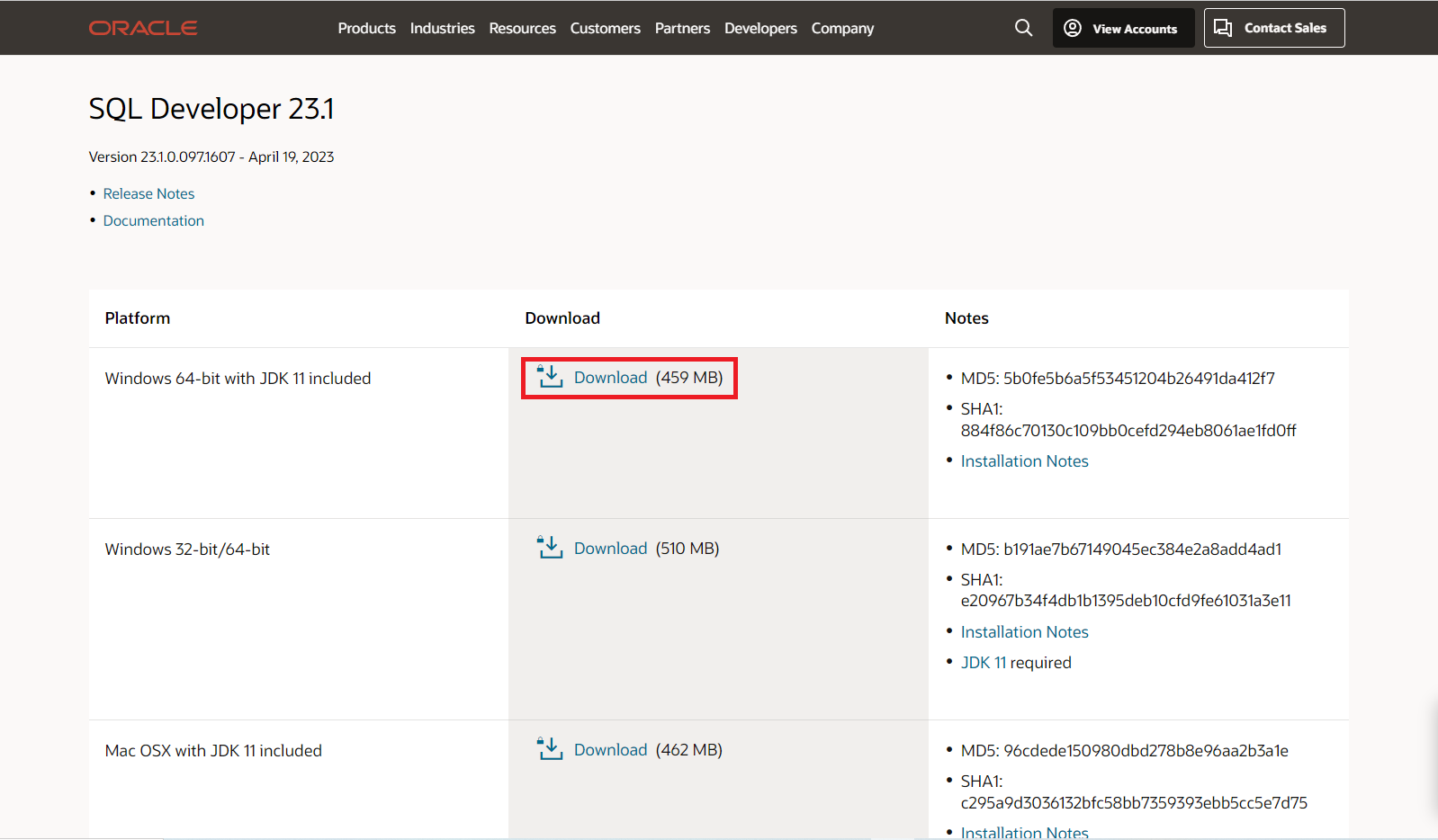Open the Industries menu
This screenshot has height=840, width=1438.
[x=442, y=28]
